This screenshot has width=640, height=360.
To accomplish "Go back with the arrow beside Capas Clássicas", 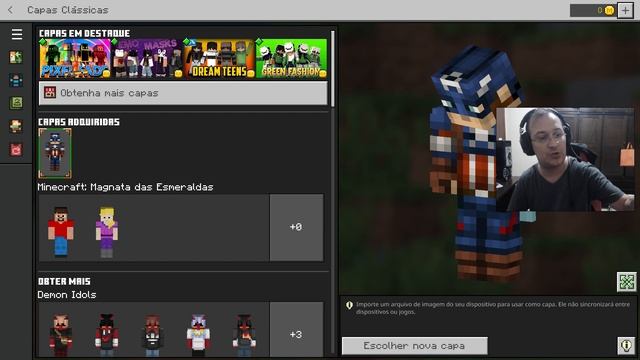I will click(x=11, y=10).
